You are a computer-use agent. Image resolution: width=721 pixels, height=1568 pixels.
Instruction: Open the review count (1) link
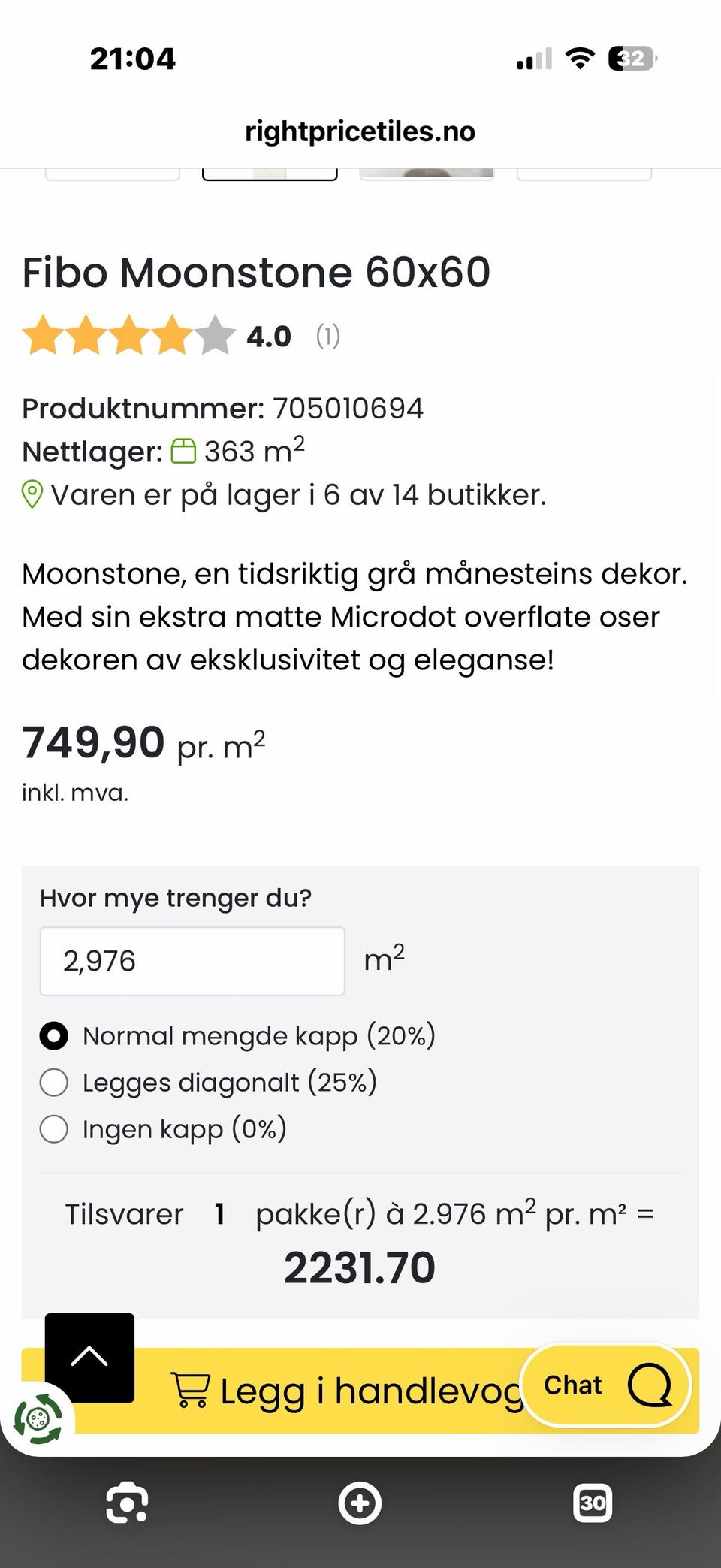(328, 336)
